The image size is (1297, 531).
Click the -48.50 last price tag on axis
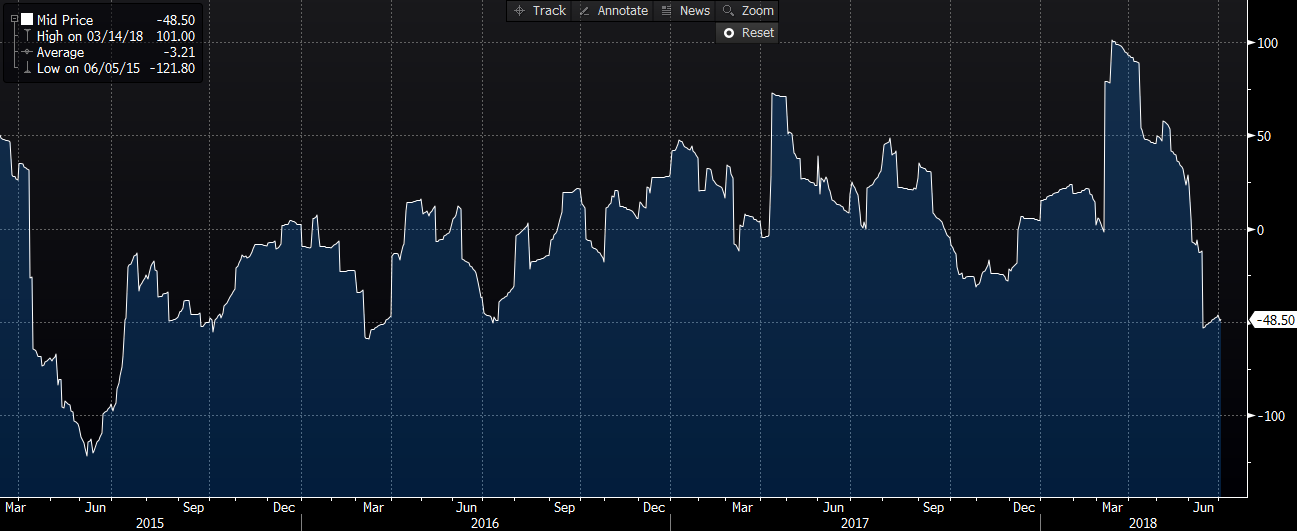[1273, 320]
